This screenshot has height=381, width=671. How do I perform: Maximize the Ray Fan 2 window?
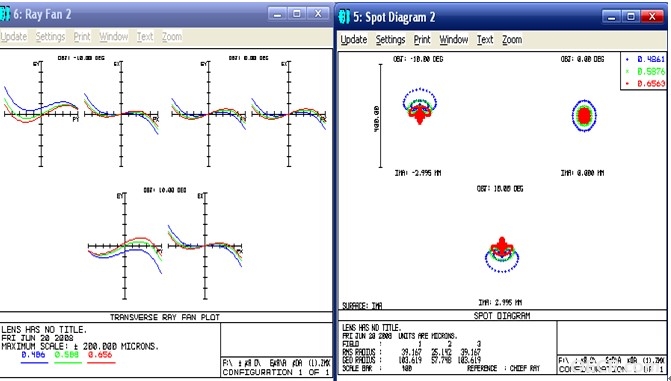pos(297,14)
